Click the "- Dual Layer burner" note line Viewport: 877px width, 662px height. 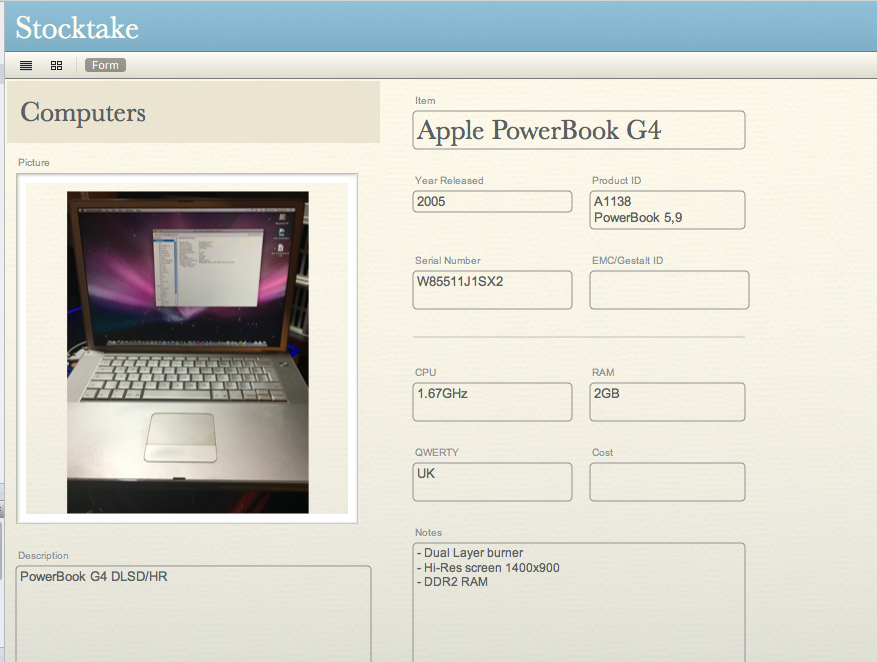[x=470, y=553]
